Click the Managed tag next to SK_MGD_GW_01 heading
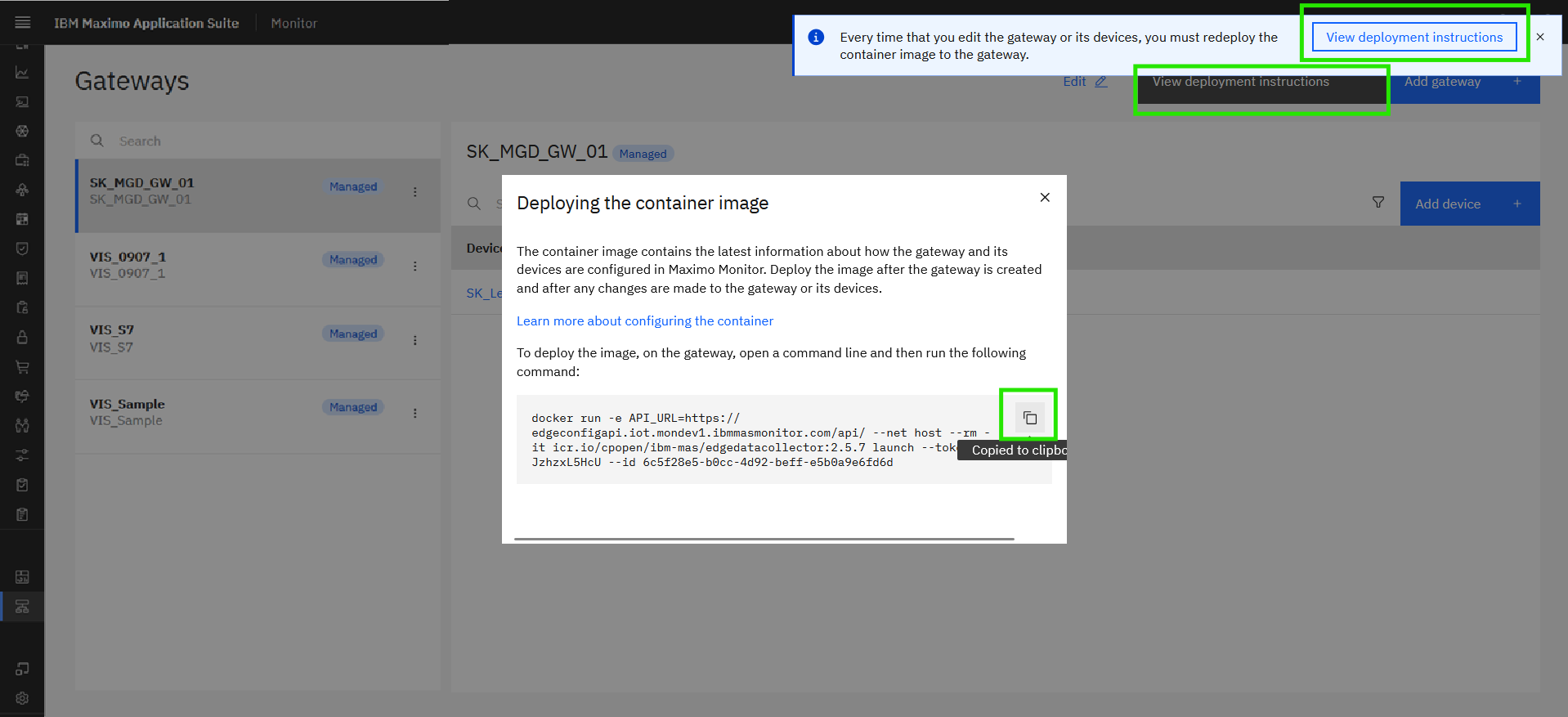Image resolution: width=1568 pixels, height=717 pixels. coord(643,154)
